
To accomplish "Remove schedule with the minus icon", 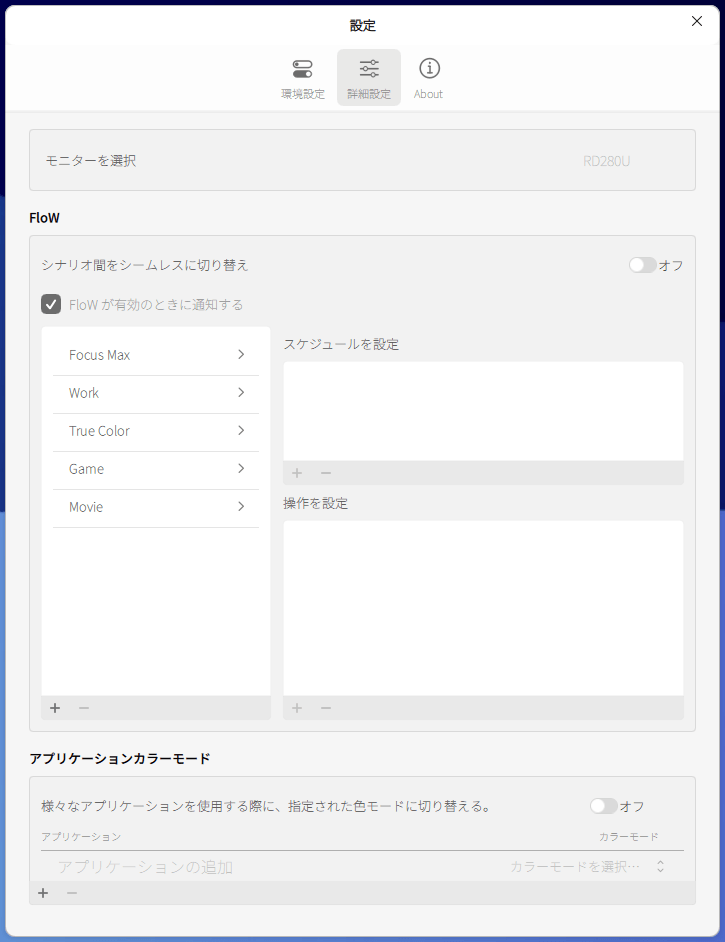I will pyautogui.click(x=326, y=473).
